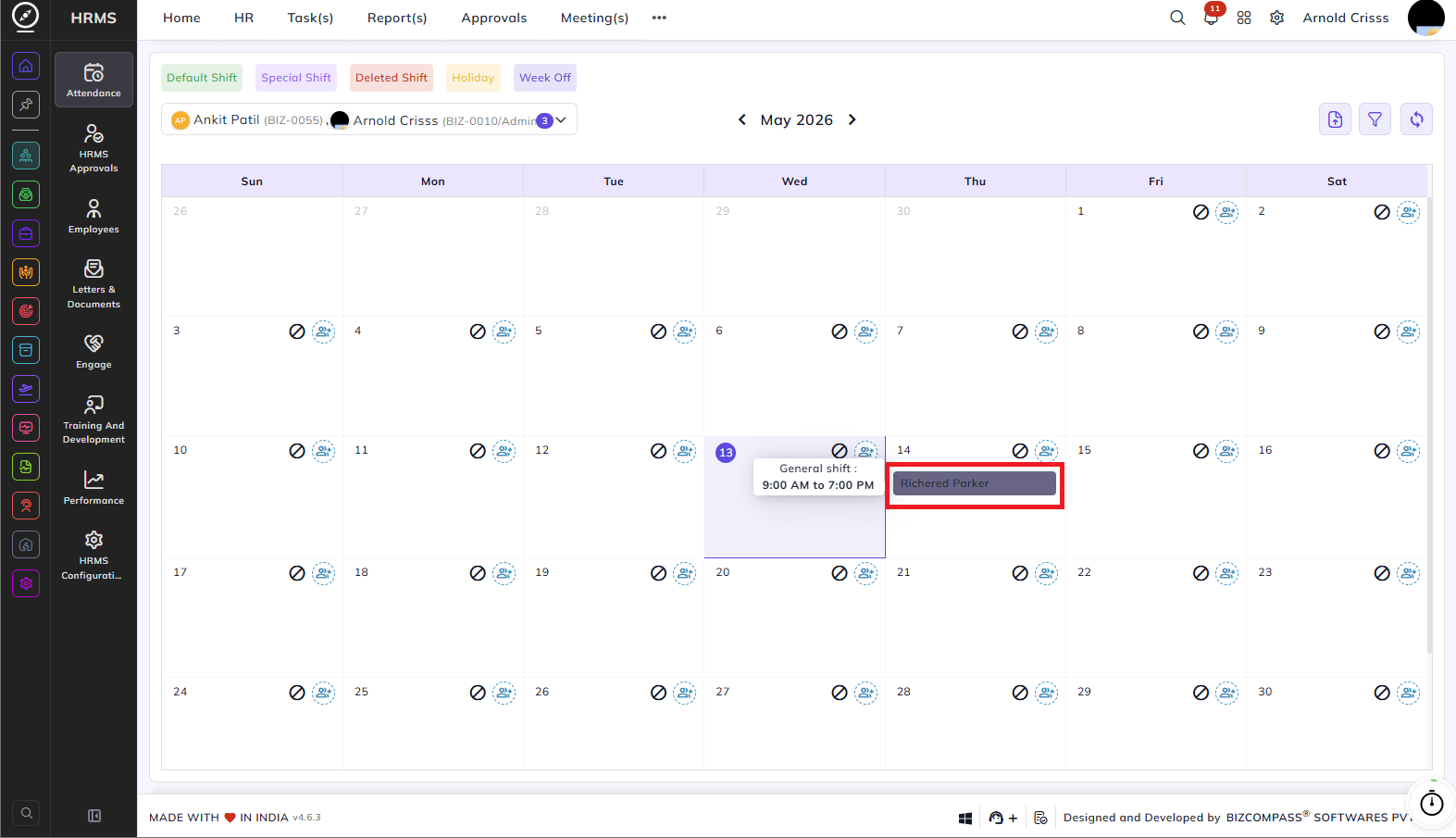Click Arnold Crisss username in header

tap(1346, 18)
